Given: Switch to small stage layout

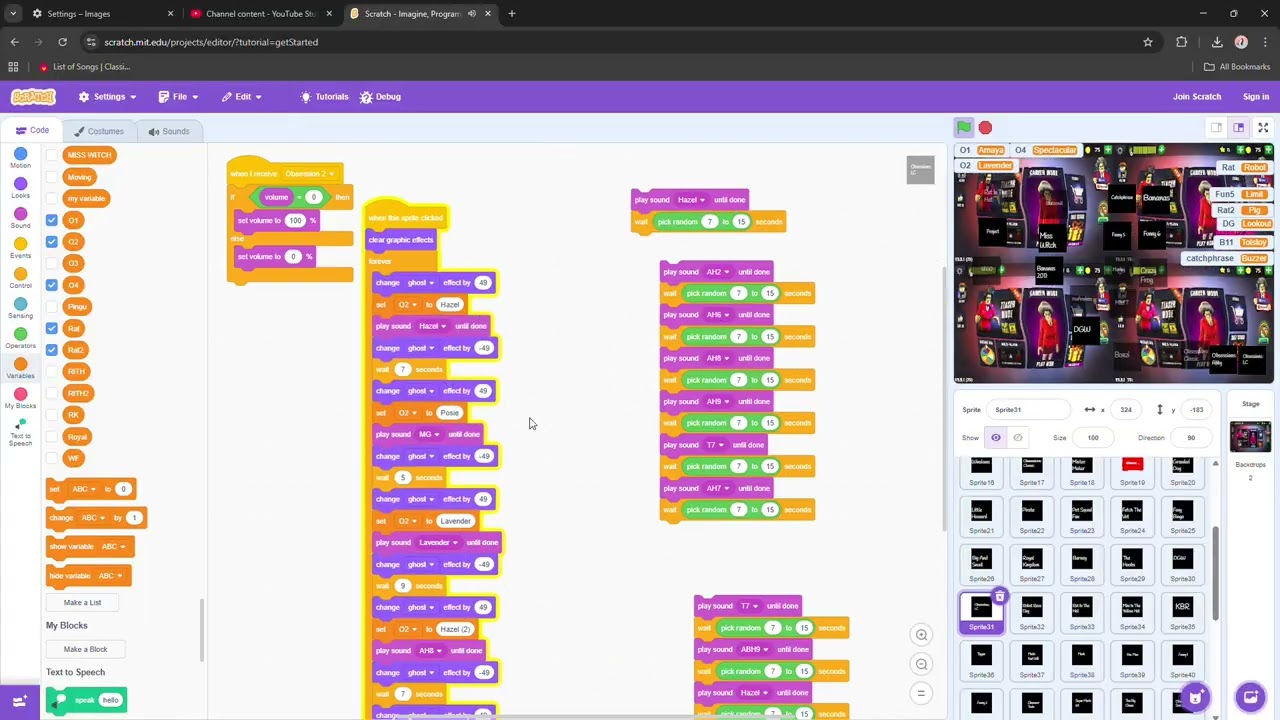Looking at the screenshot, I should coord(1216,128).
